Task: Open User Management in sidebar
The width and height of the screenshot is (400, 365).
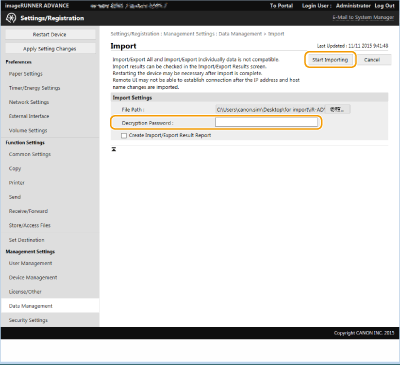Action: (30, 263)
